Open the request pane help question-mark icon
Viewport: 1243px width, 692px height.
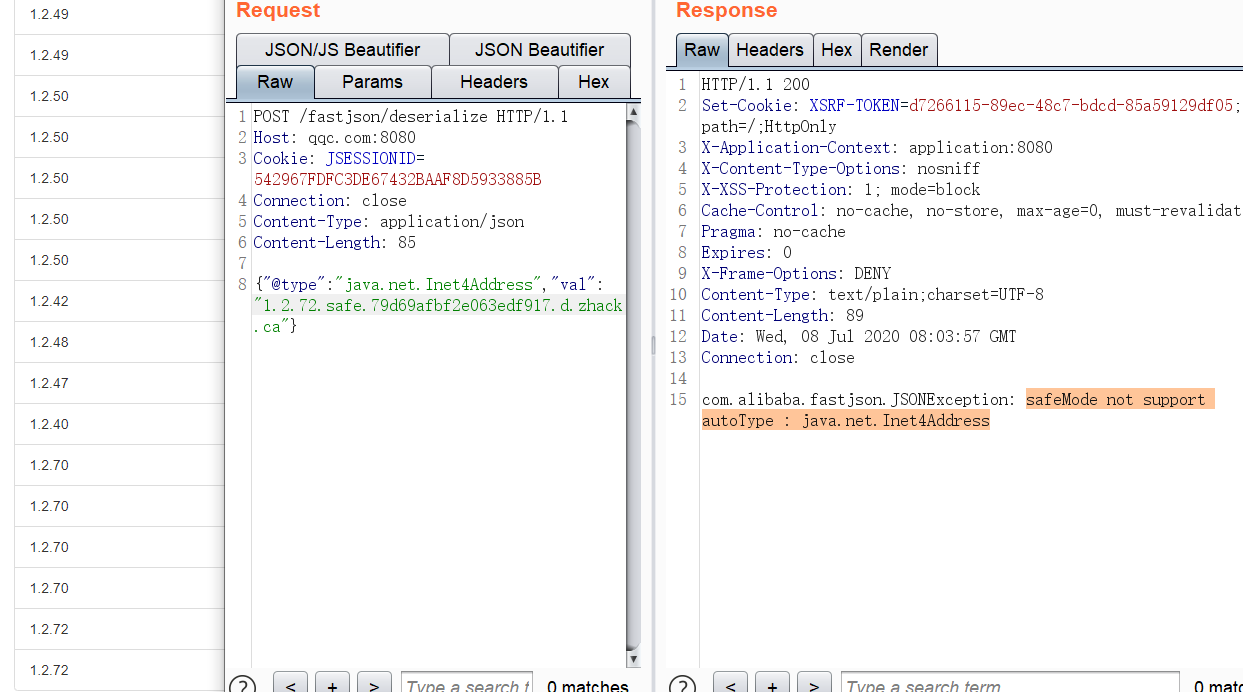tap(242, 685)
